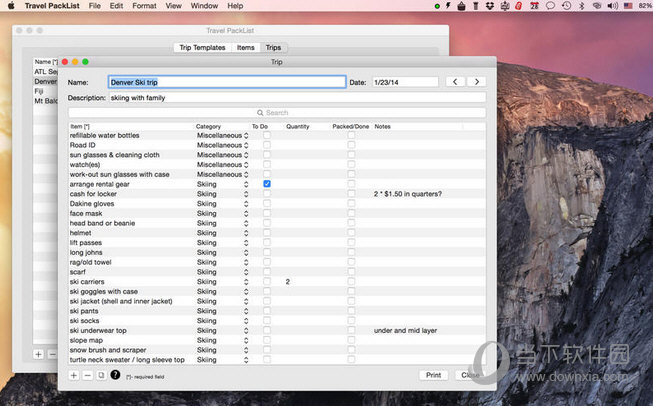
Task: Switch to Trip Templates tab
Action: (202, 47)
